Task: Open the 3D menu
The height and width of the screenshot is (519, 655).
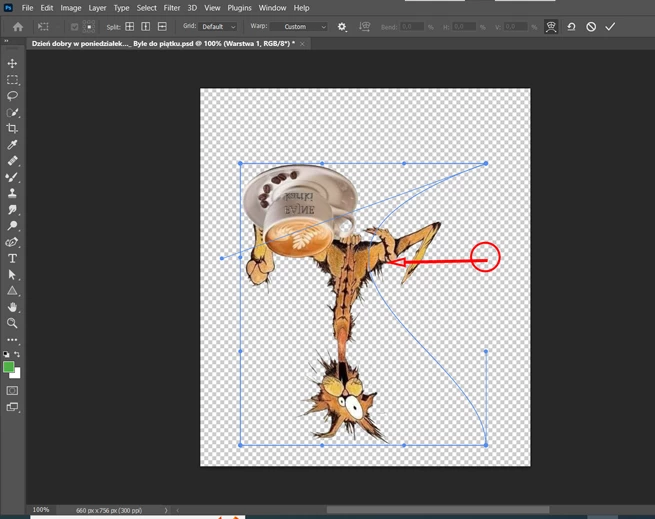Action: [192, 8]
